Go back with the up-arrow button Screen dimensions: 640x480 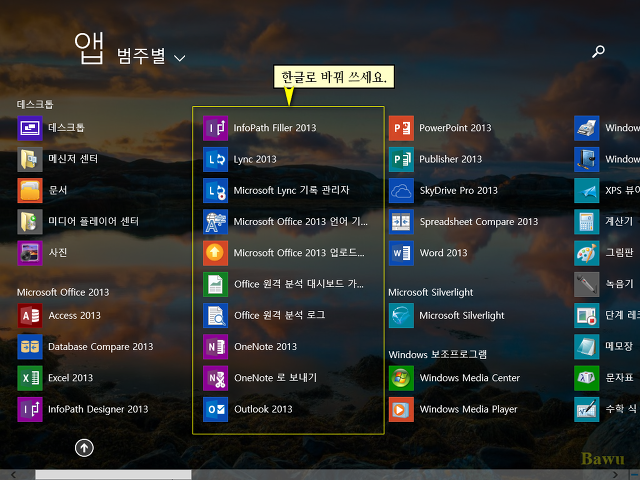coord(84,448)
